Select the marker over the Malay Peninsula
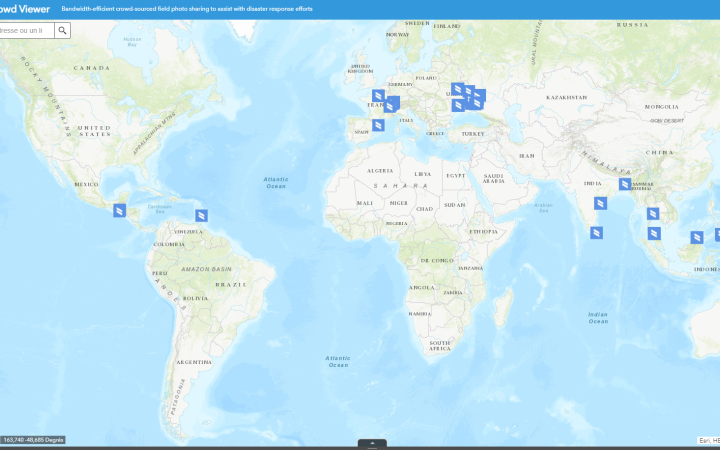Viewport: 720px width, 450px height. tap(654, 233)
